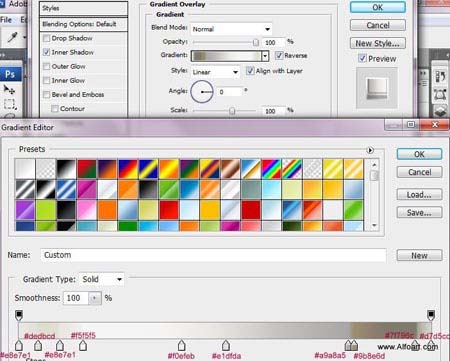Image resolution: width=450 pixels, height=361 pixels.
Task: Click the Opacity value field showing 100
Action: (x=274, y=43)
